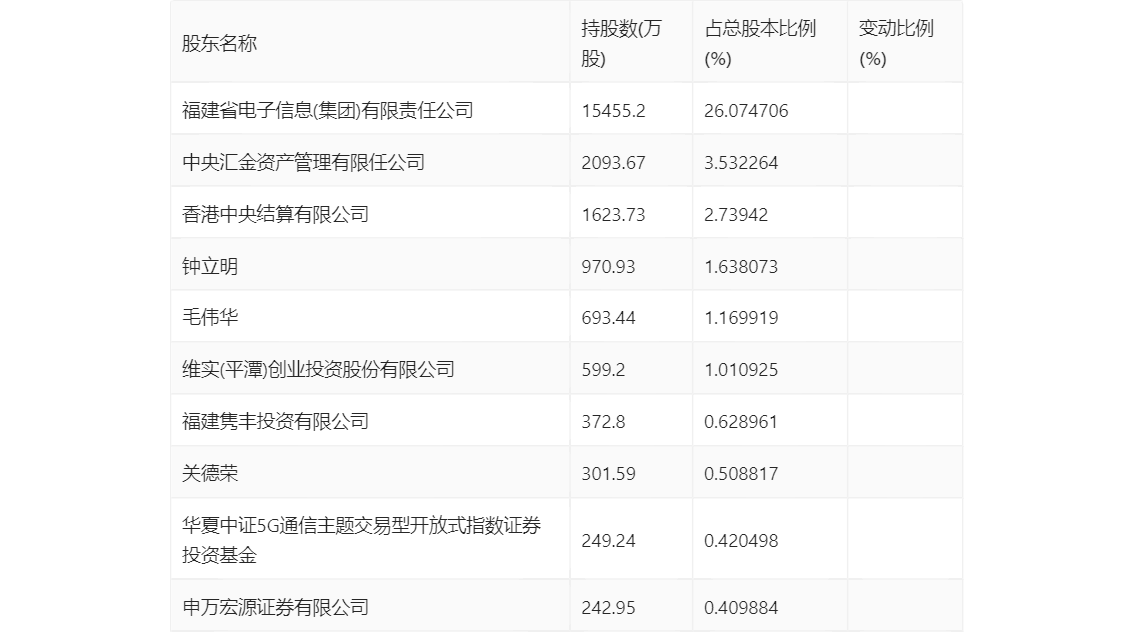Image resolution: width=1134 pixels, height=632 pixels.
Task: Select the 249.24 holdings value
Action: (608, 541)
